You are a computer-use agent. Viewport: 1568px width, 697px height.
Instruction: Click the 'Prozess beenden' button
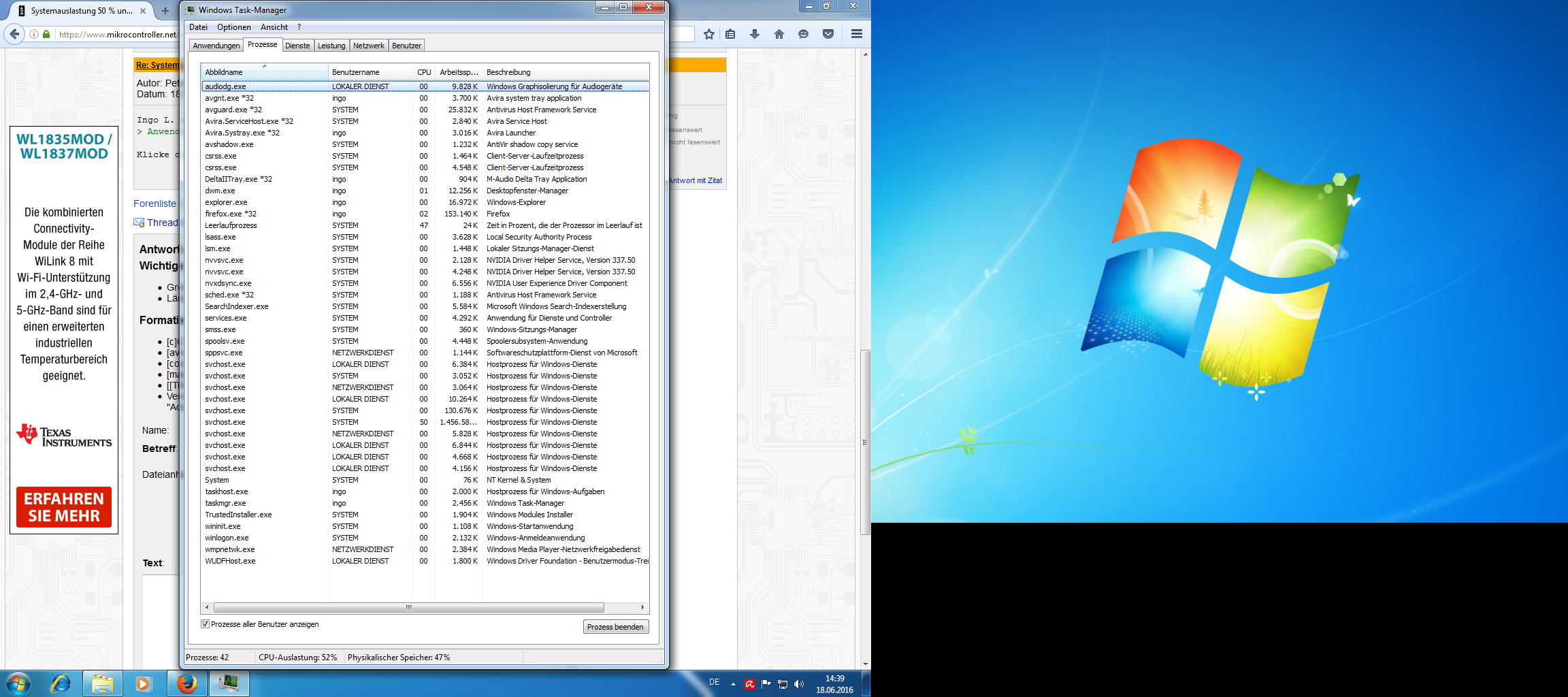coord(615,627)
